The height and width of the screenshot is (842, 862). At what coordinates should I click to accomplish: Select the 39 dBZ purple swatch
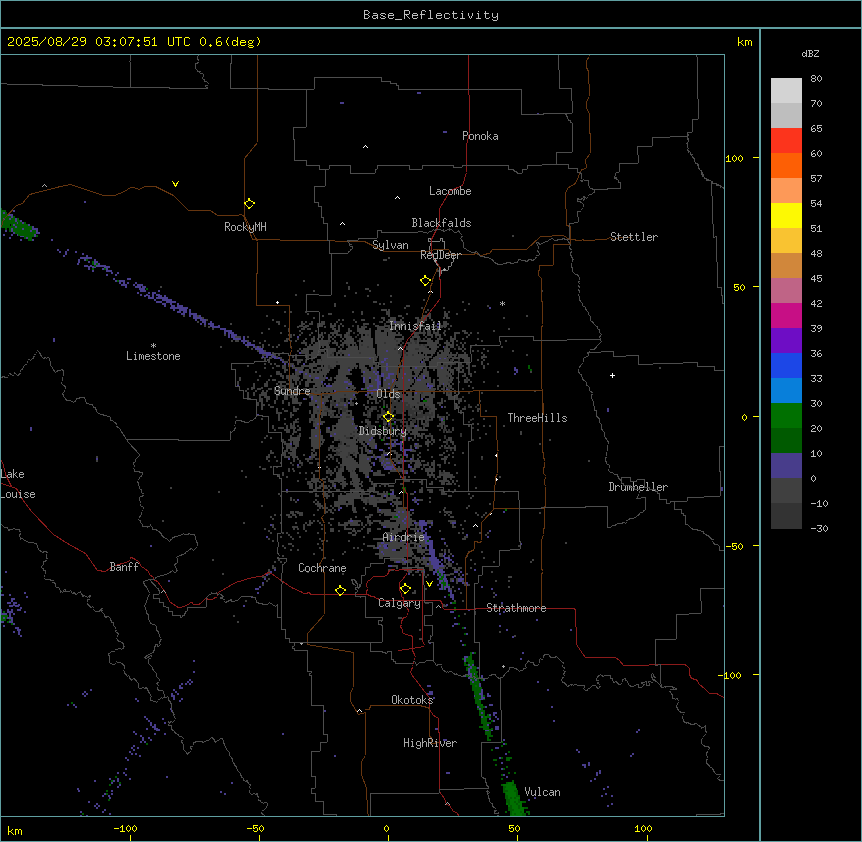786,341
